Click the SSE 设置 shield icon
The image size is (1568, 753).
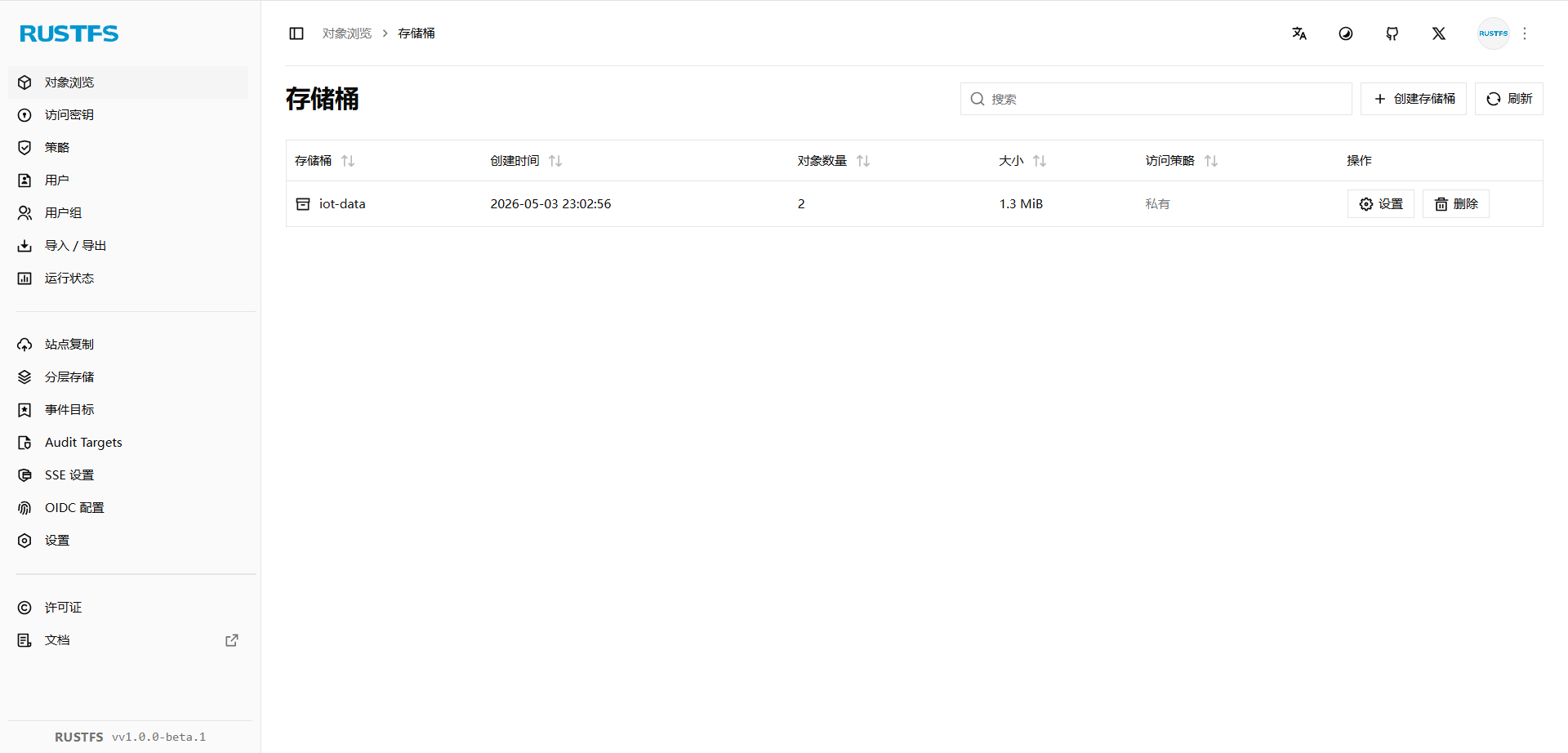click(x=24, y=475)
